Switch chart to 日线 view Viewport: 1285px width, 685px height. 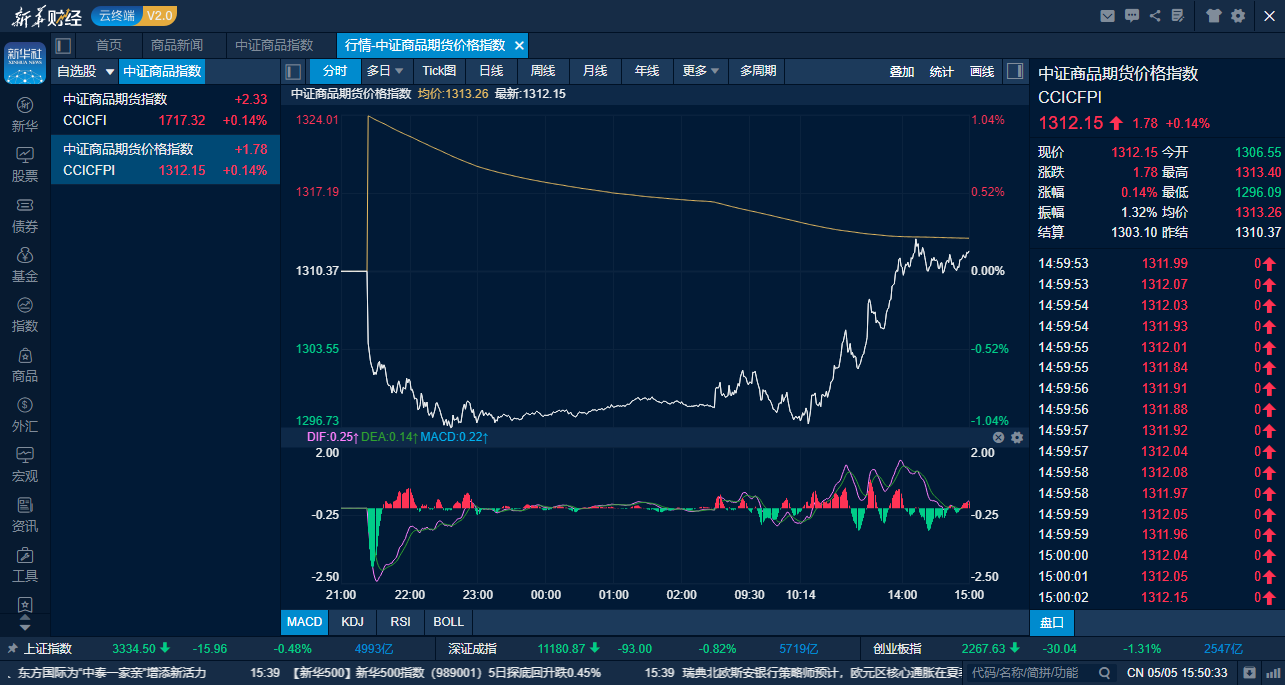tap(491, 71)
